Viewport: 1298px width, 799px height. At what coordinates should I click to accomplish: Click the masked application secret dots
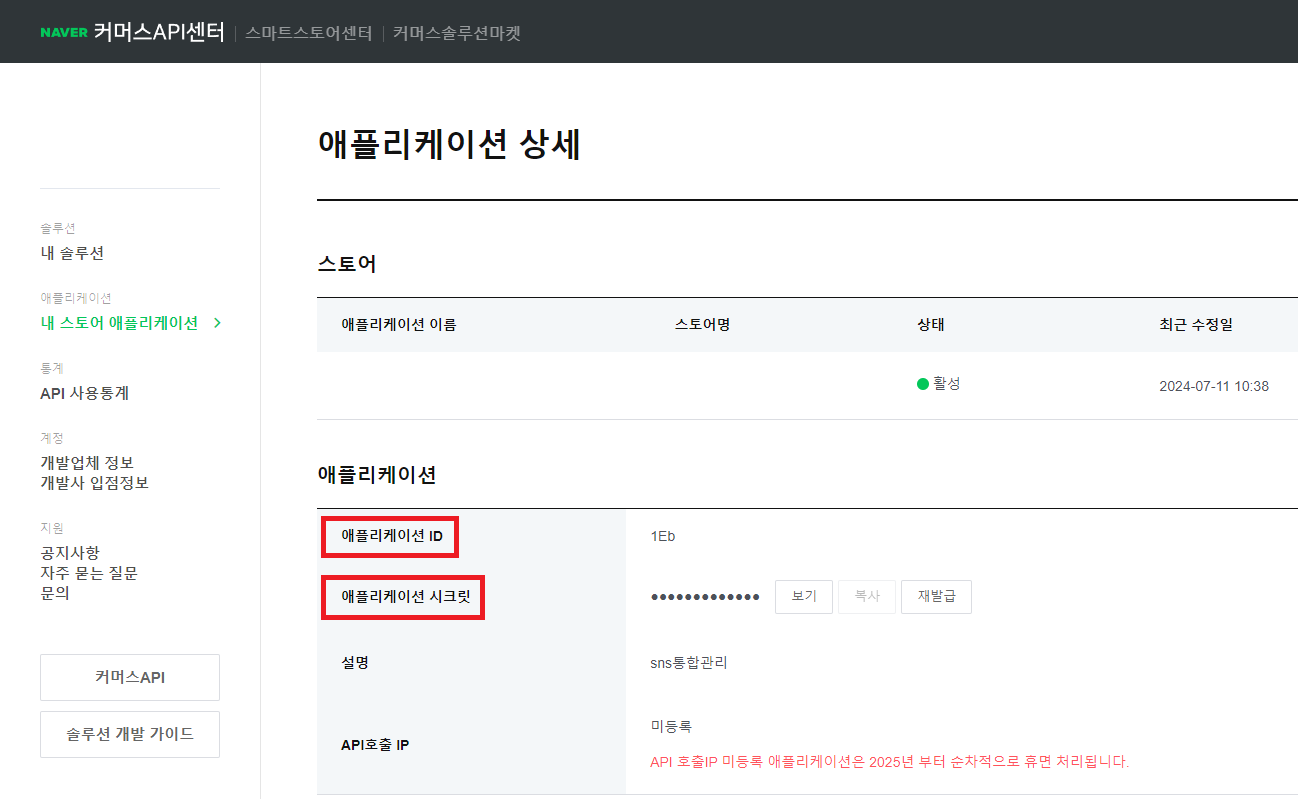(705, 597)
